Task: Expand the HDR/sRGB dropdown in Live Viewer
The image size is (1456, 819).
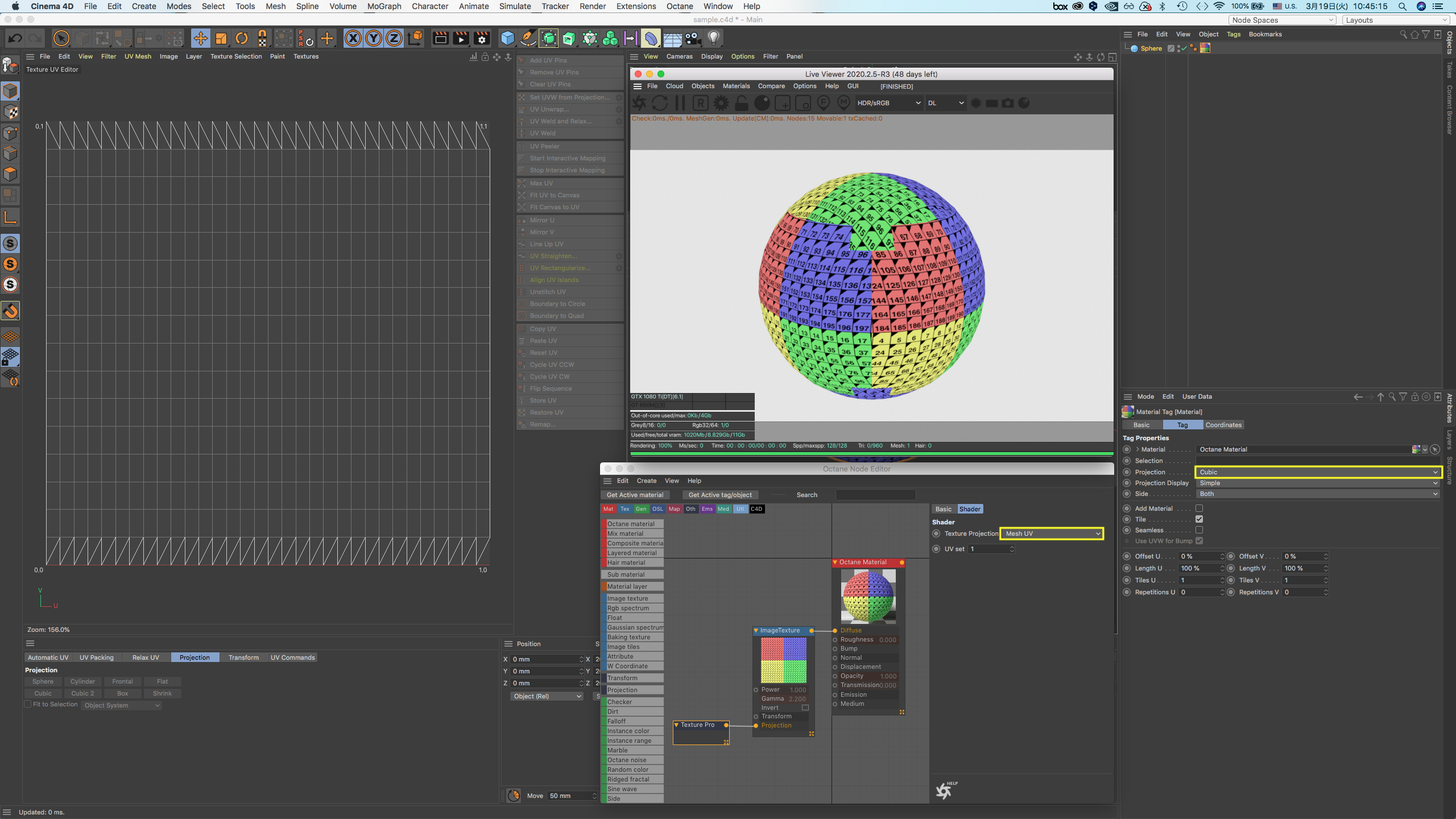Action: [888, 103]
